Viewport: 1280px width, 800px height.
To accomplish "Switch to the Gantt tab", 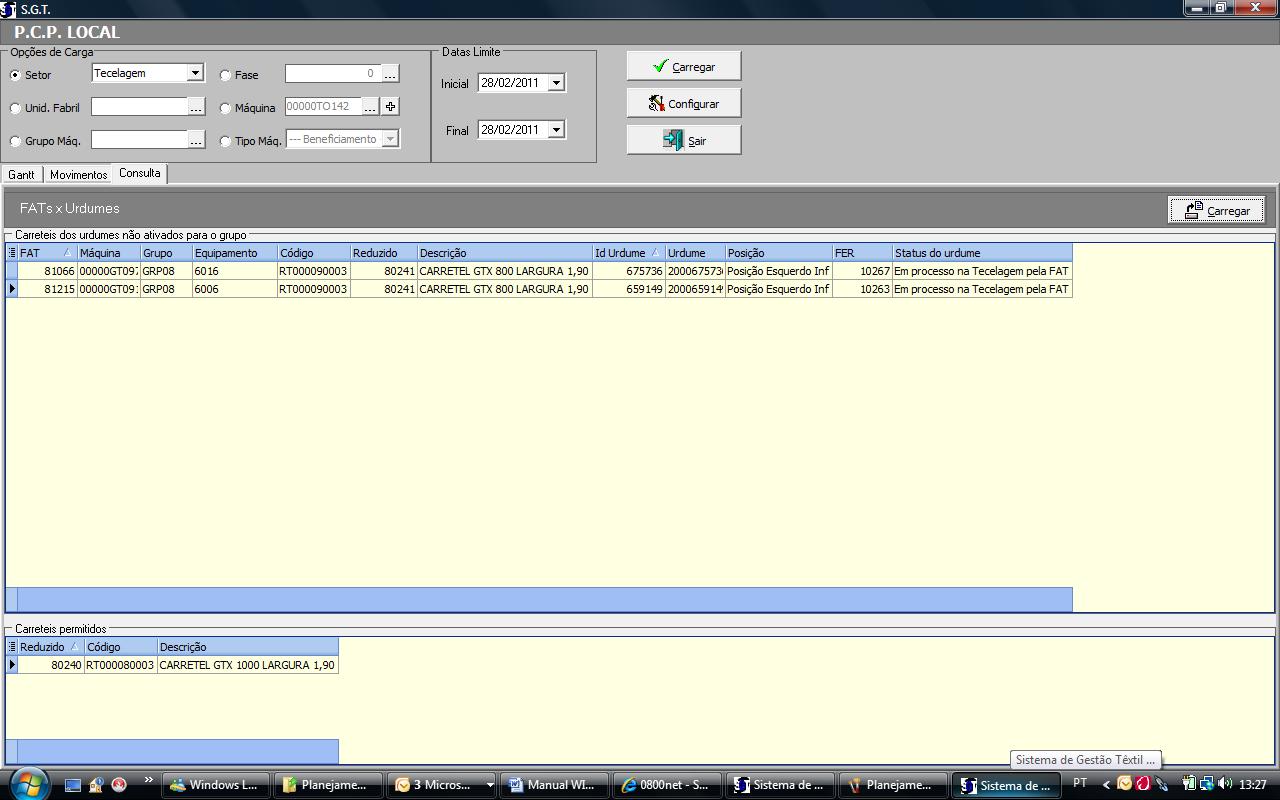I will (21, 175).
